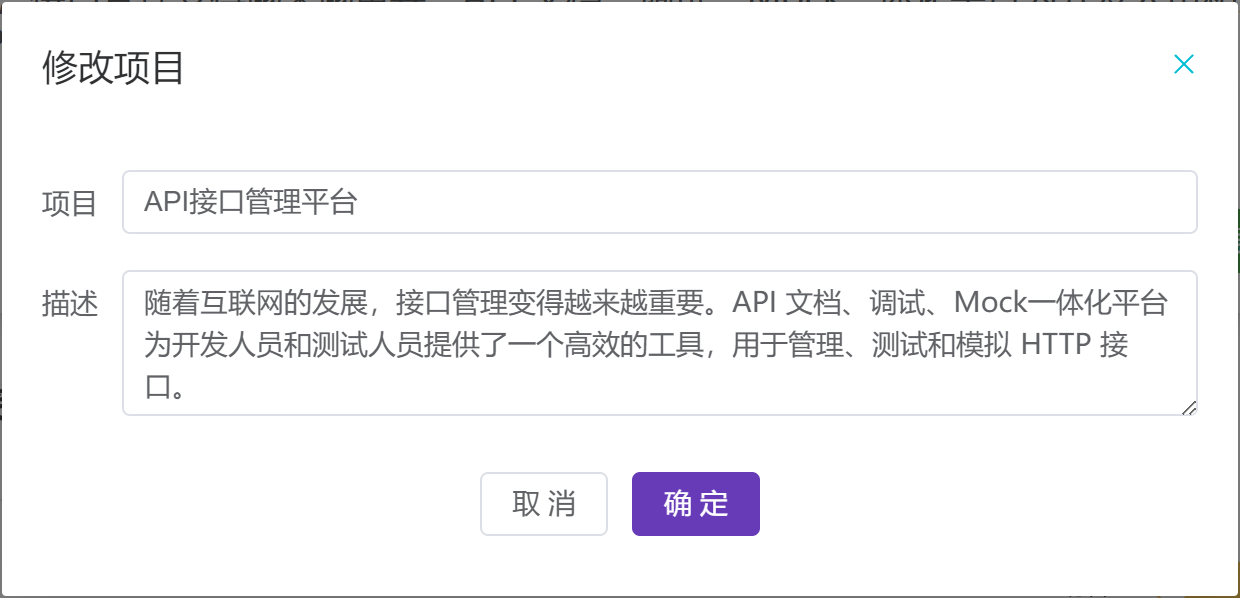Image resolution: width=1240 pixels, height=598 pixels.
Task: Click the 描述 field label
Action: click(70, 305)
